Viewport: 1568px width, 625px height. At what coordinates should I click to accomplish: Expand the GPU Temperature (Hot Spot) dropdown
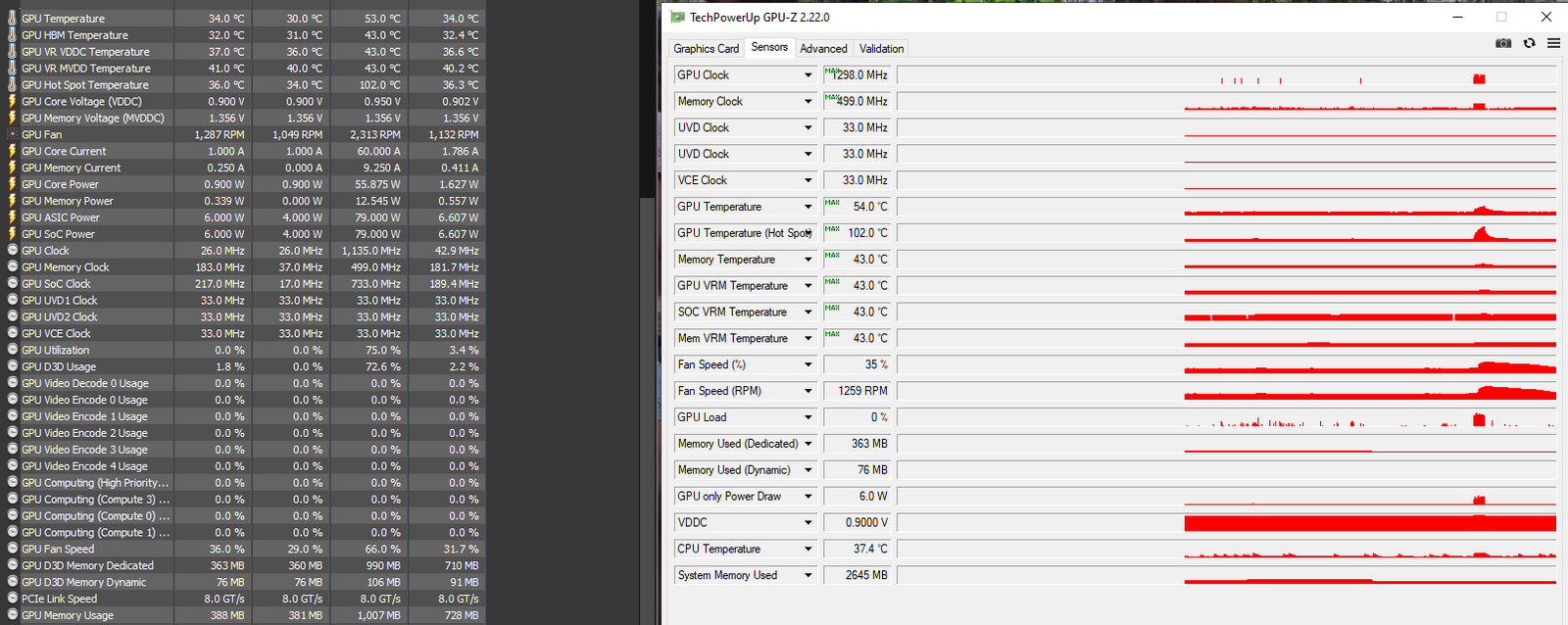pos(808,234)
